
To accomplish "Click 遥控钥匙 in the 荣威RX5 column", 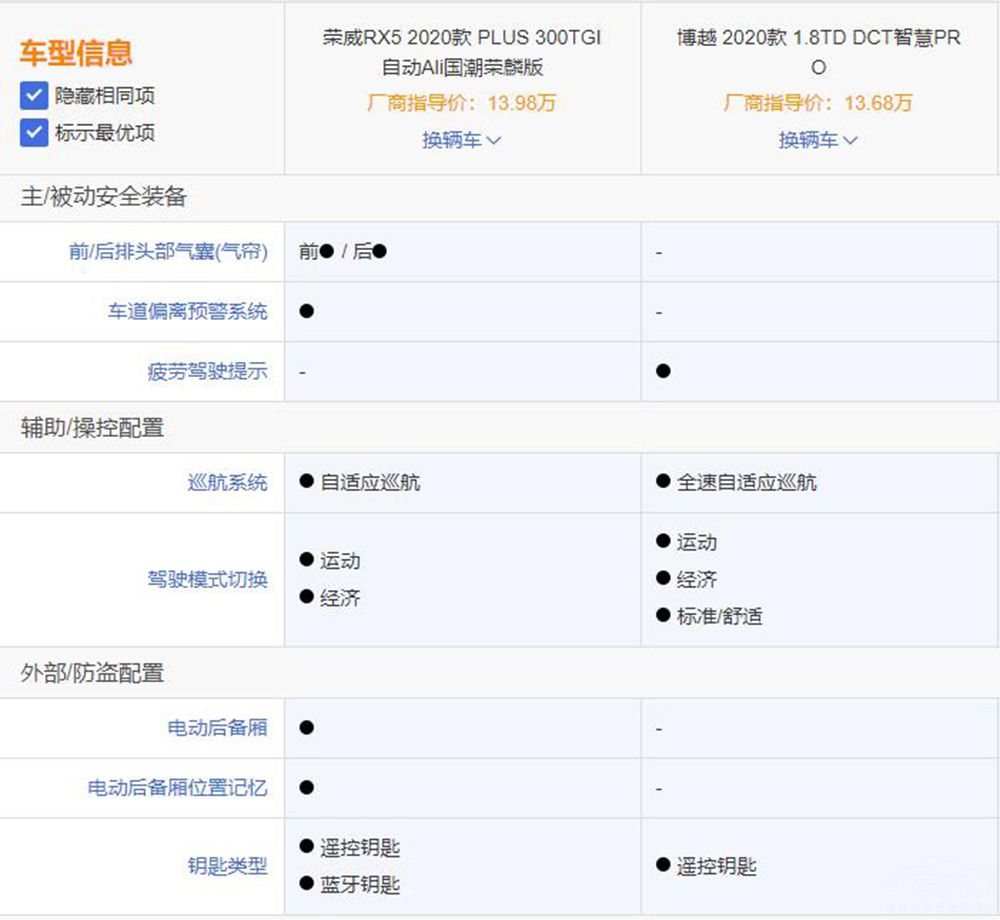I will [360, 847].
